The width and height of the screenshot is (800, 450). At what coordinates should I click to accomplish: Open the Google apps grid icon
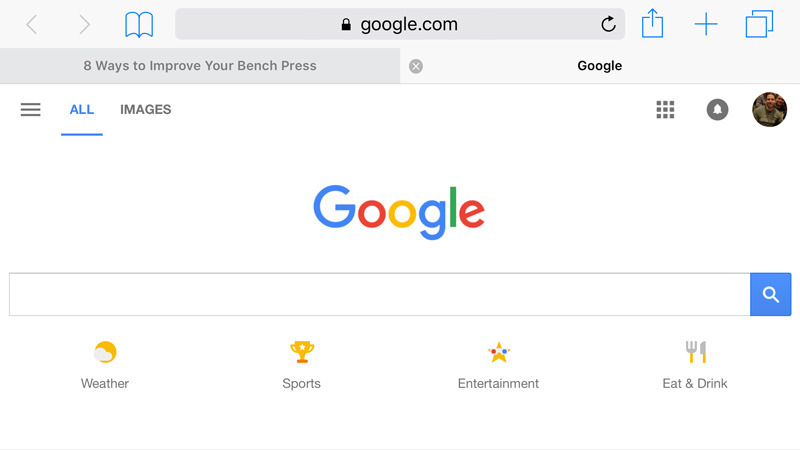(x=665, y=110)
